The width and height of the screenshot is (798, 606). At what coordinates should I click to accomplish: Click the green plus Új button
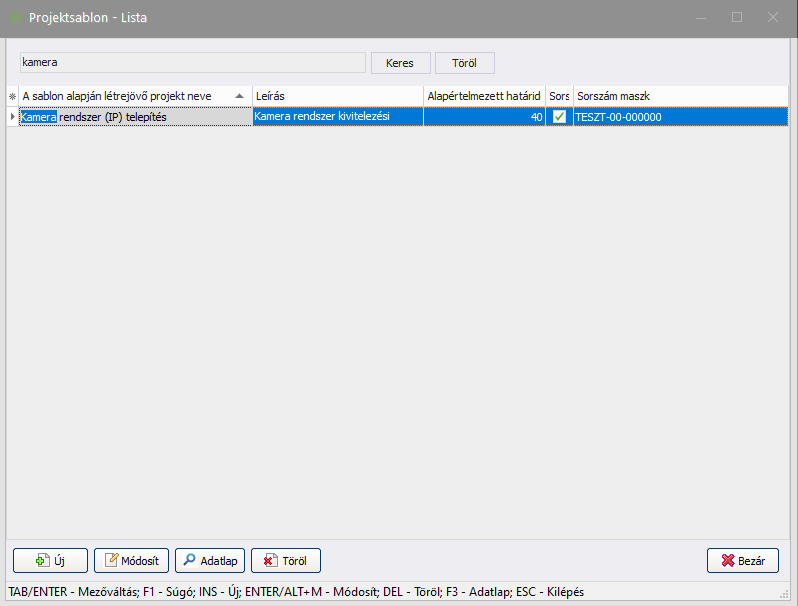click(50, 561)
